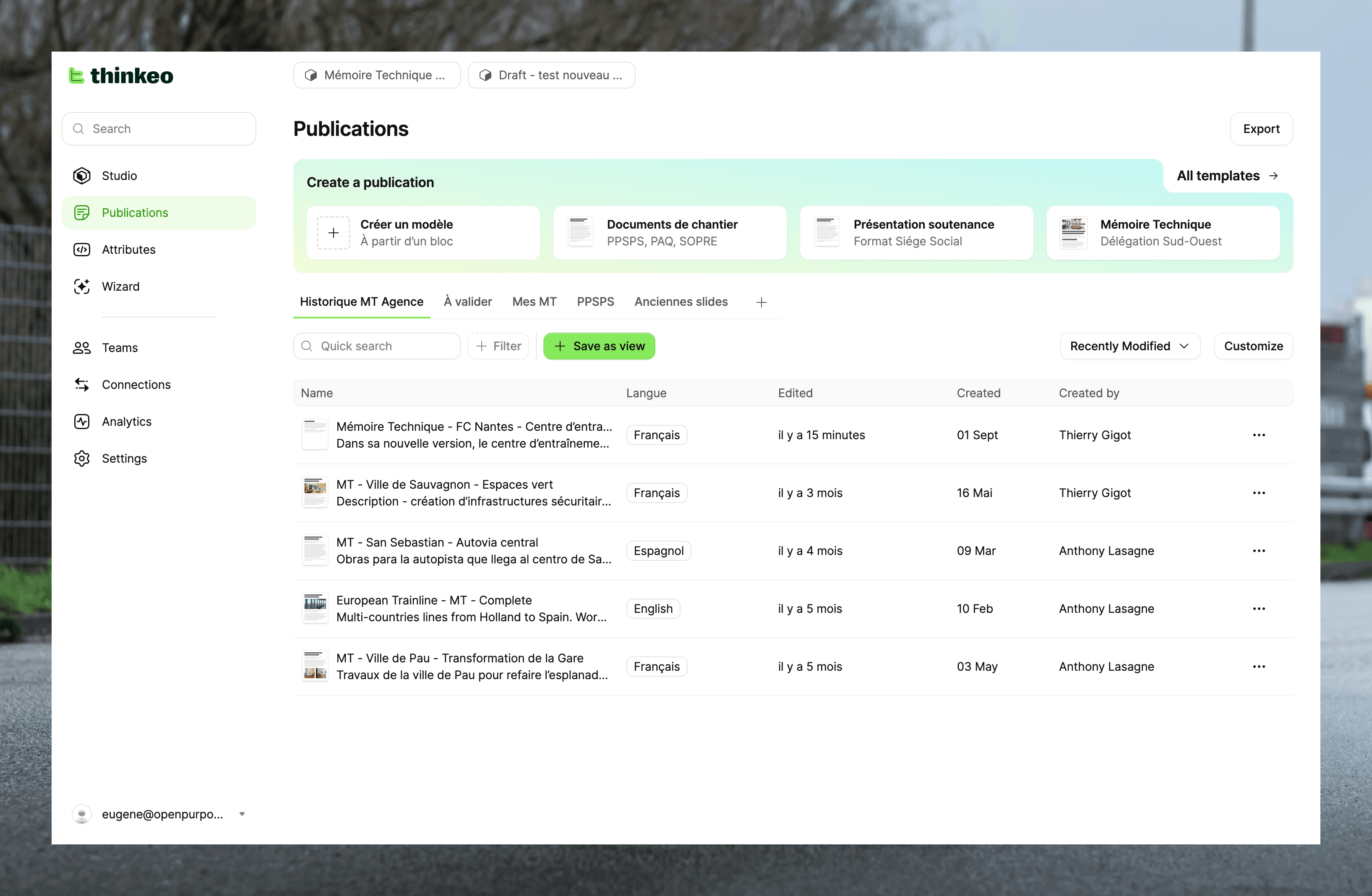The width and height of the screenshot is (1372, 896).
Task: Click the Export button
Action: (x=1261, y=128)
